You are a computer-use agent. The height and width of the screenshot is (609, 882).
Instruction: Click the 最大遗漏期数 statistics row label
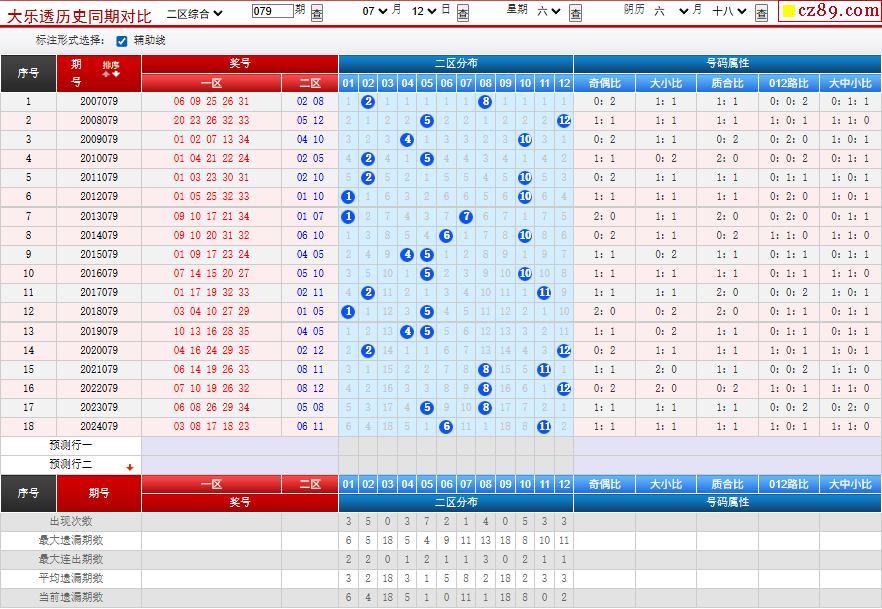[x=71, y=540]
